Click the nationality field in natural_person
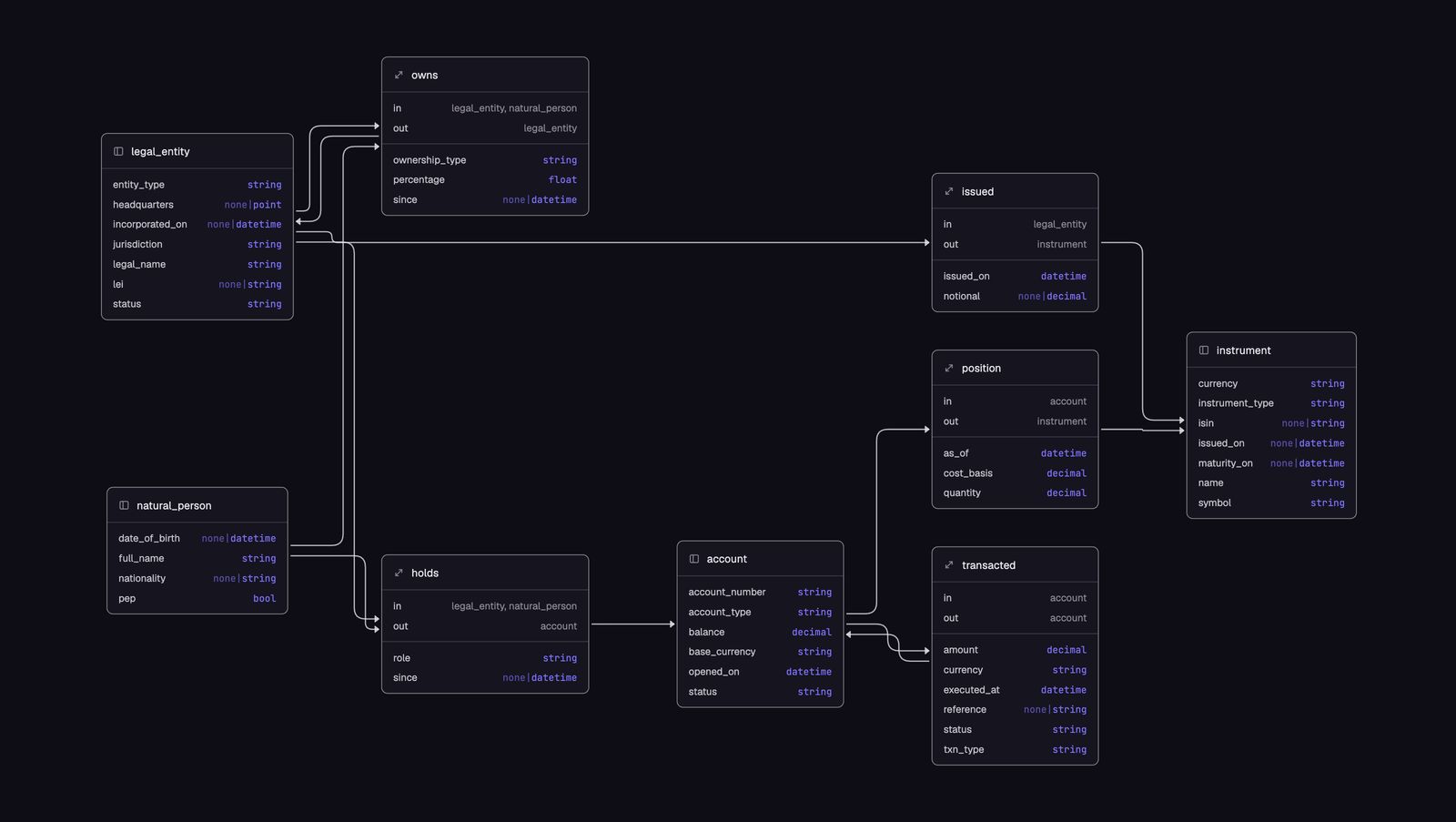Image resolution: width=1456 pixels, height=822 pixels. pyautogui.click(x=197, y=578)
